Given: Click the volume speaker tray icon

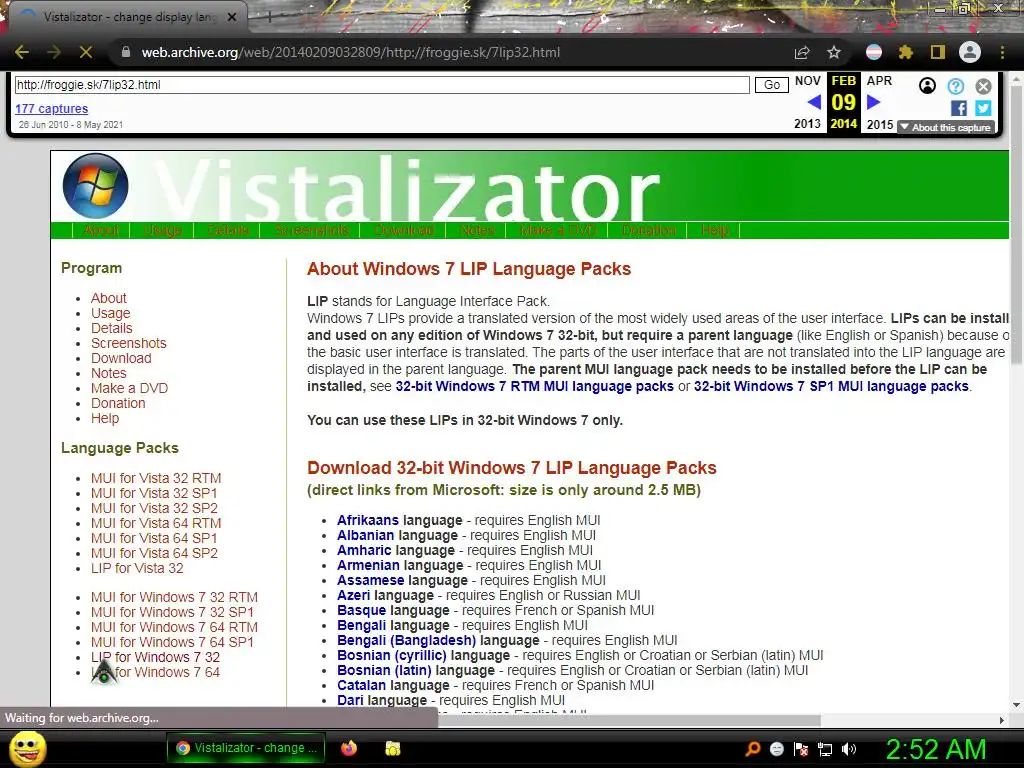Looking at the screenshot, I should pos(848,749).
